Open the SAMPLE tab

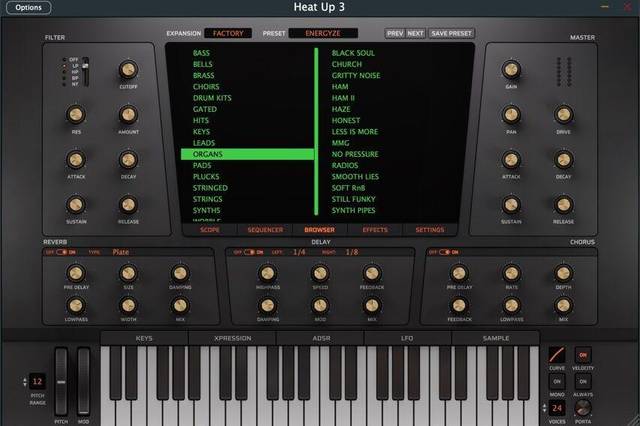(496, 338)
